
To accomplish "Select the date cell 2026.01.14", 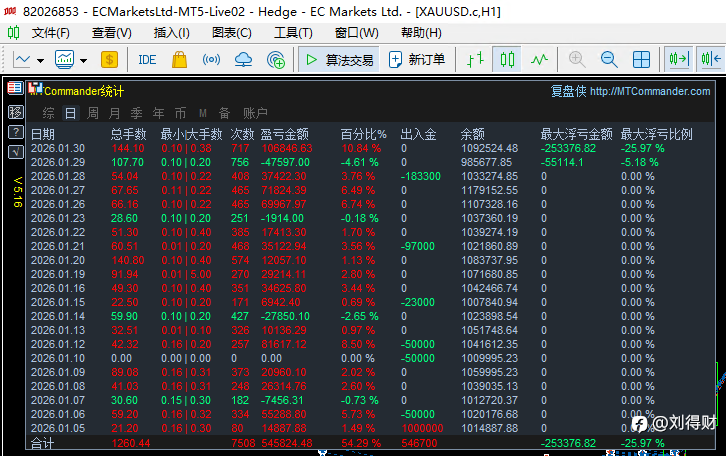I will tap(58, 316).
